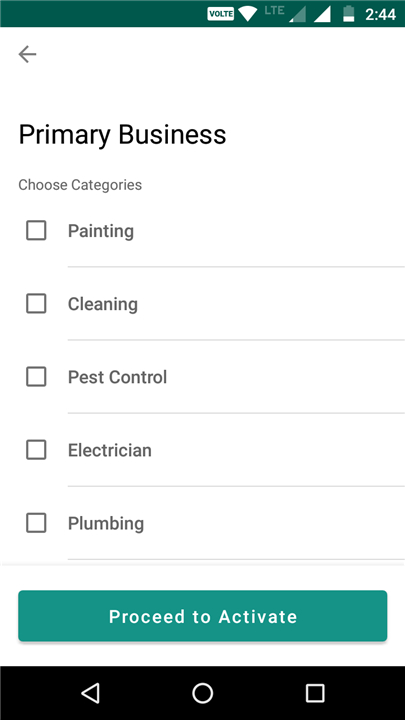
Task: Select the Painting category label
Action: [x=101, y=231]
